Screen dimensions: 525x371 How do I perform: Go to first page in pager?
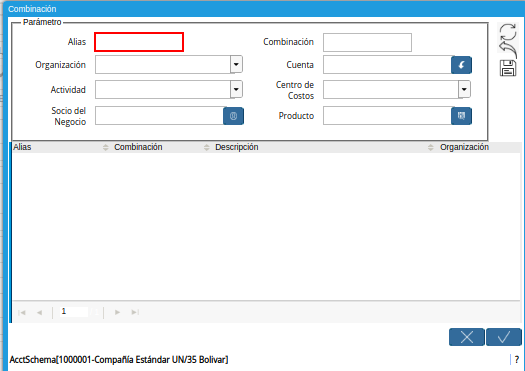tap(22, 312)
